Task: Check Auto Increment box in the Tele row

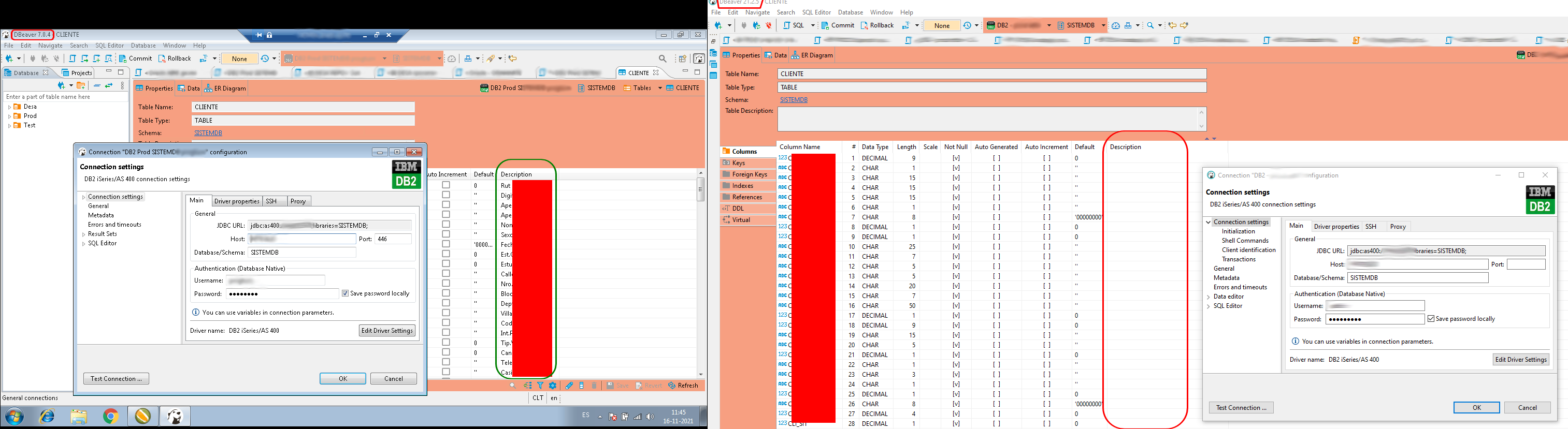Action: tap(445, 362)
